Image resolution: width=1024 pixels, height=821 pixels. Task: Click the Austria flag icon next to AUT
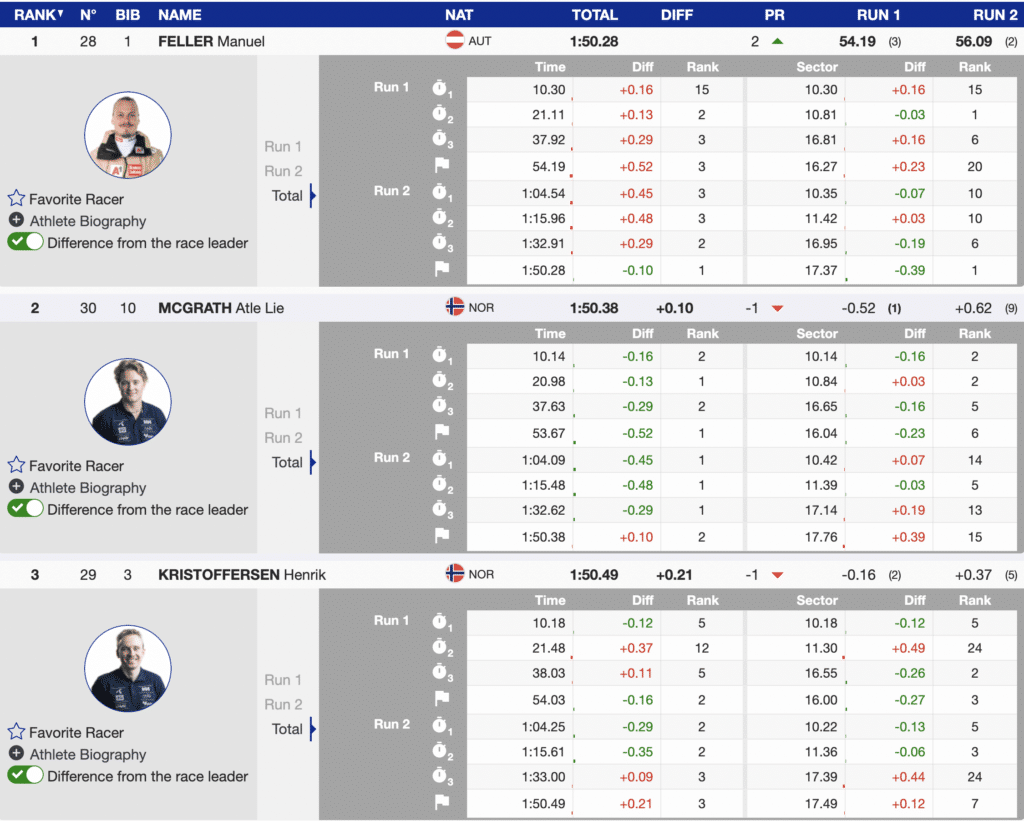[x=455, y=41]
